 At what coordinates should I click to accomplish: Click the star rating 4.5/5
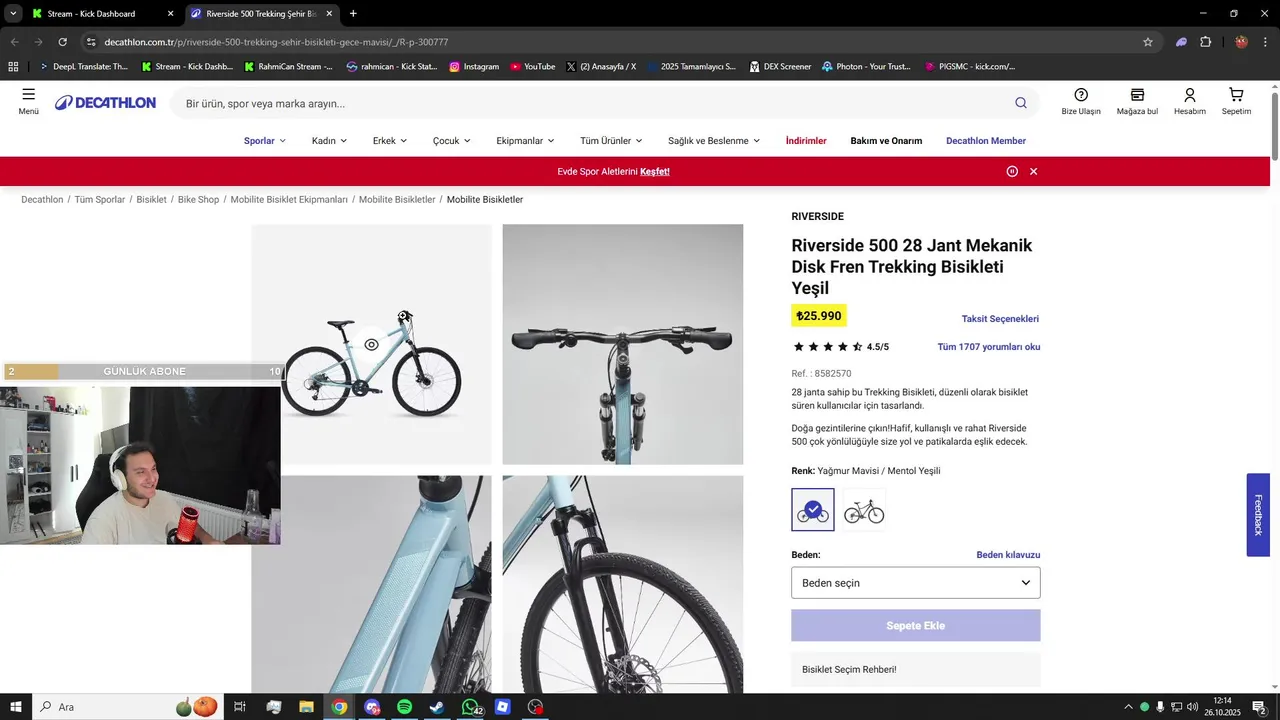[841, 347]
